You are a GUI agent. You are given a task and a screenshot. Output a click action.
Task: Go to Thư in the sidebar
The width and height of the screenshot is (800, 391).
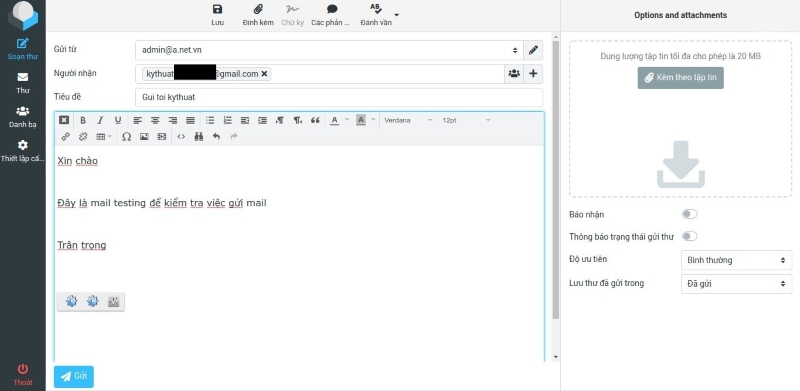click(x=22, y=83)
